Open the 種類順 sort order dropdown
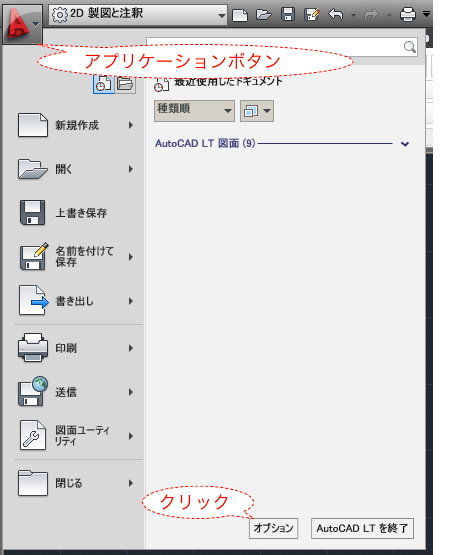Screen dimensions: 459x555 [194, 111]
